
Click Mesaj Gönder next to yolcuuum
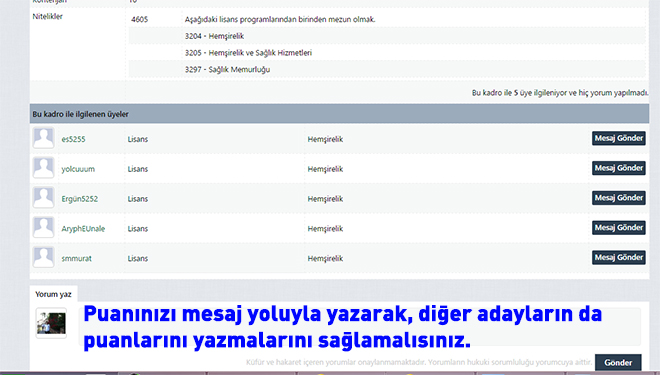(x=619, y=168)
